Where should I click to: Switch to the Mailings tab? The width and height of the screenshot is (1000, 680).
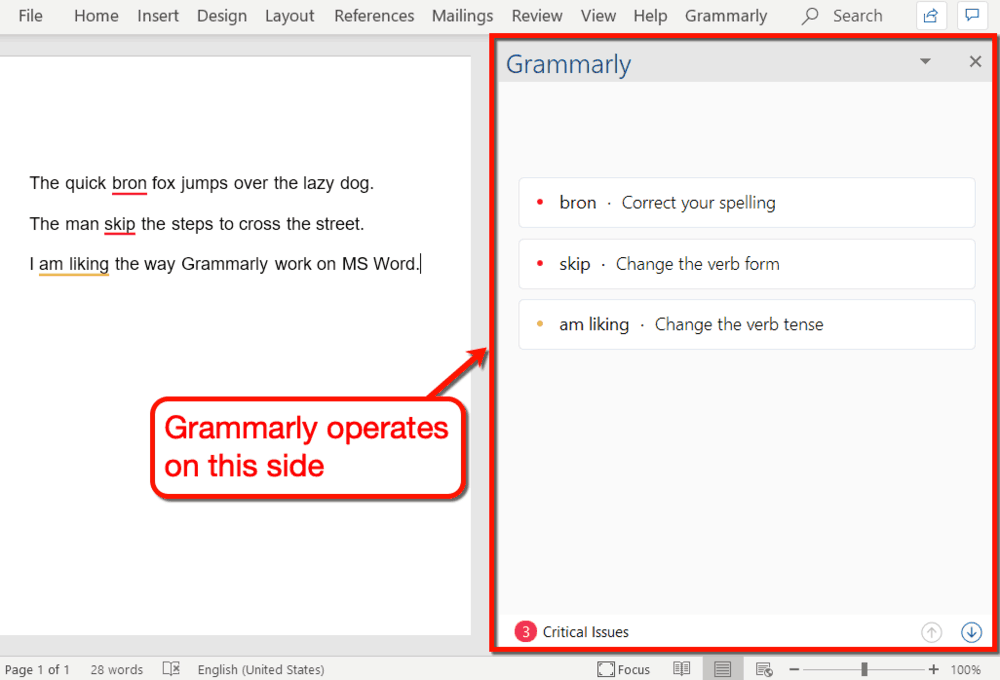(462, 15)
